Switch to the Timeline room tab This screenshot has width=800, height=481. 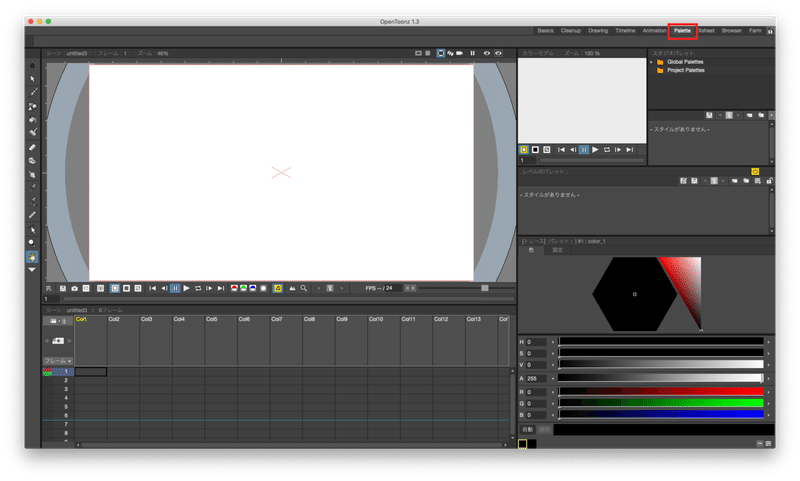[625, 31]
